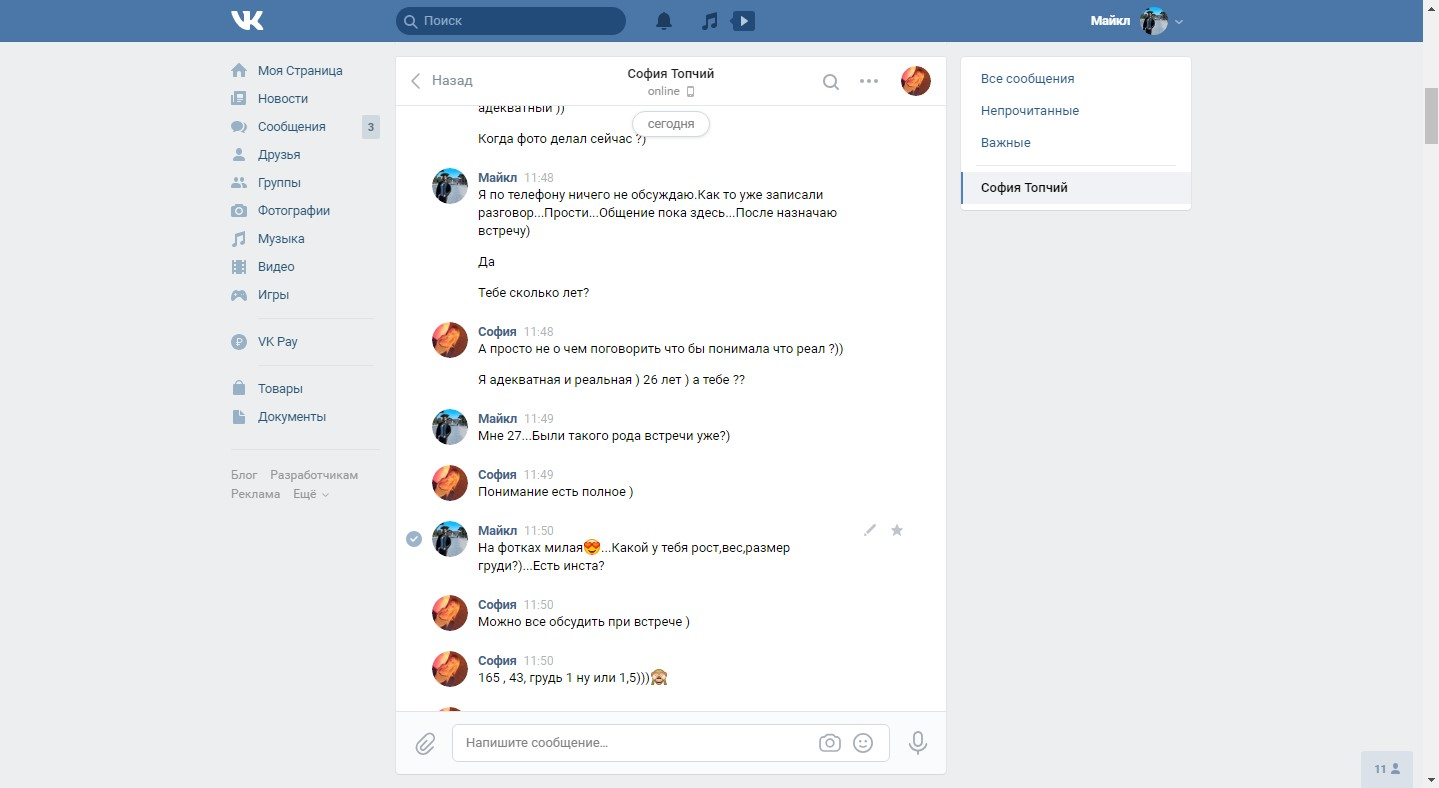1439x788 pixels.
Task: Record voice message microphone icon
Action: tap(918, 743)
